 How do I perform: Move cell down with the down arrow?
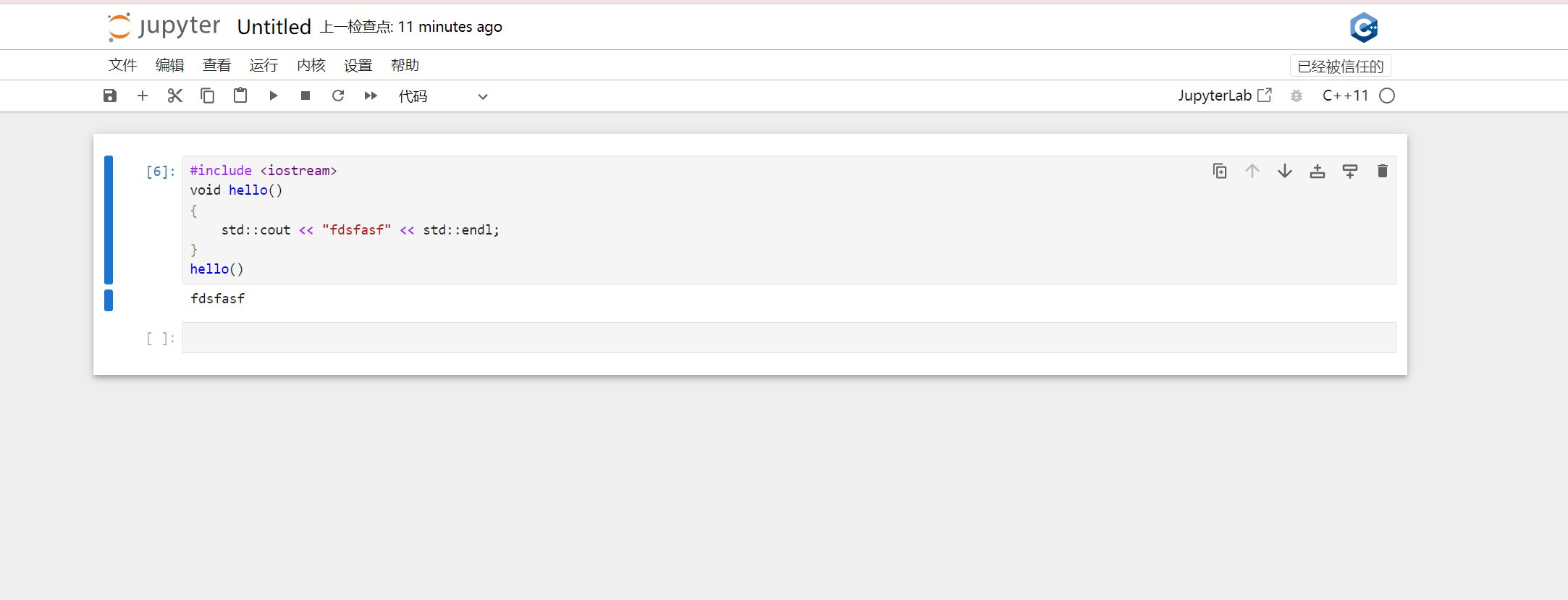click(1285, 171)
